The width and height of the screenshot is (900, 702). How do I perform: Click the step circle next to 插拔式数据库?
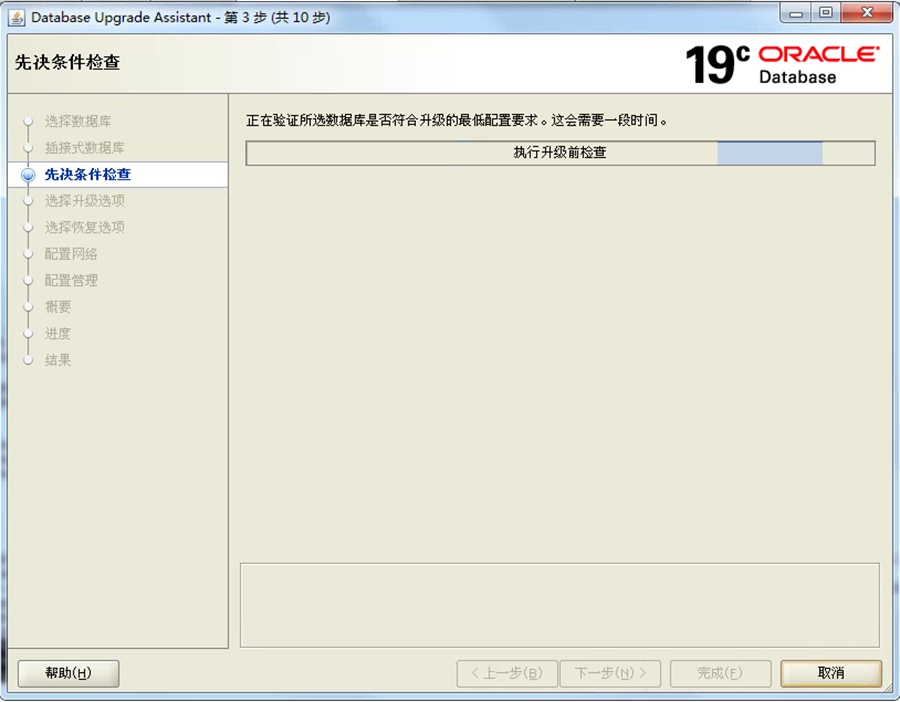tap(29, 147)
